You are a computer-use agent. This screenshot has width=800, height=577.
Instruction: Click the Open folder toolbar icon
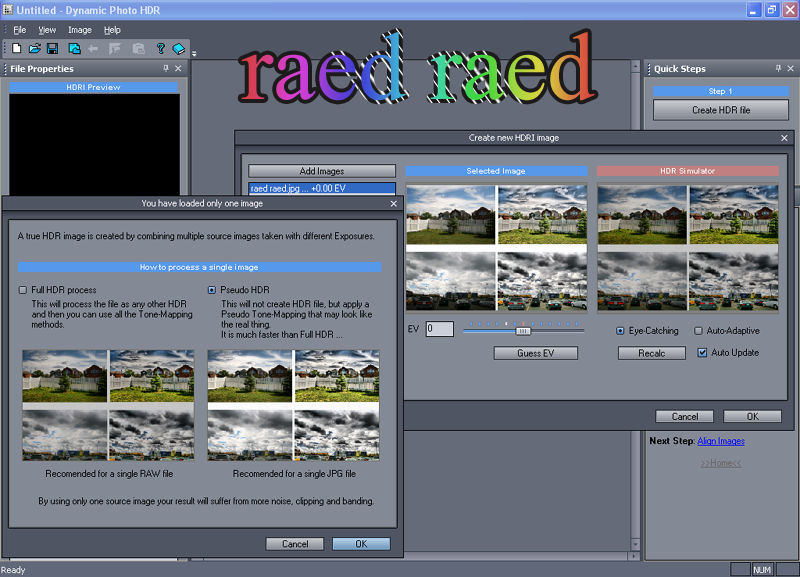[x=35, y=48]
